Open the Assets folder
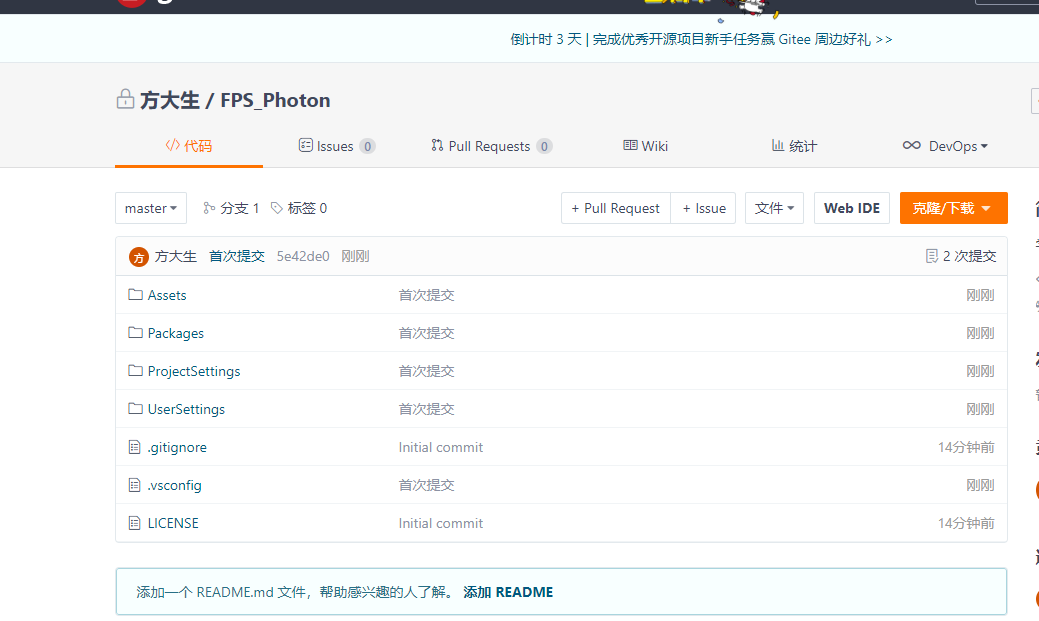This screenshot has height=621, width=1039. click(167, 295)
